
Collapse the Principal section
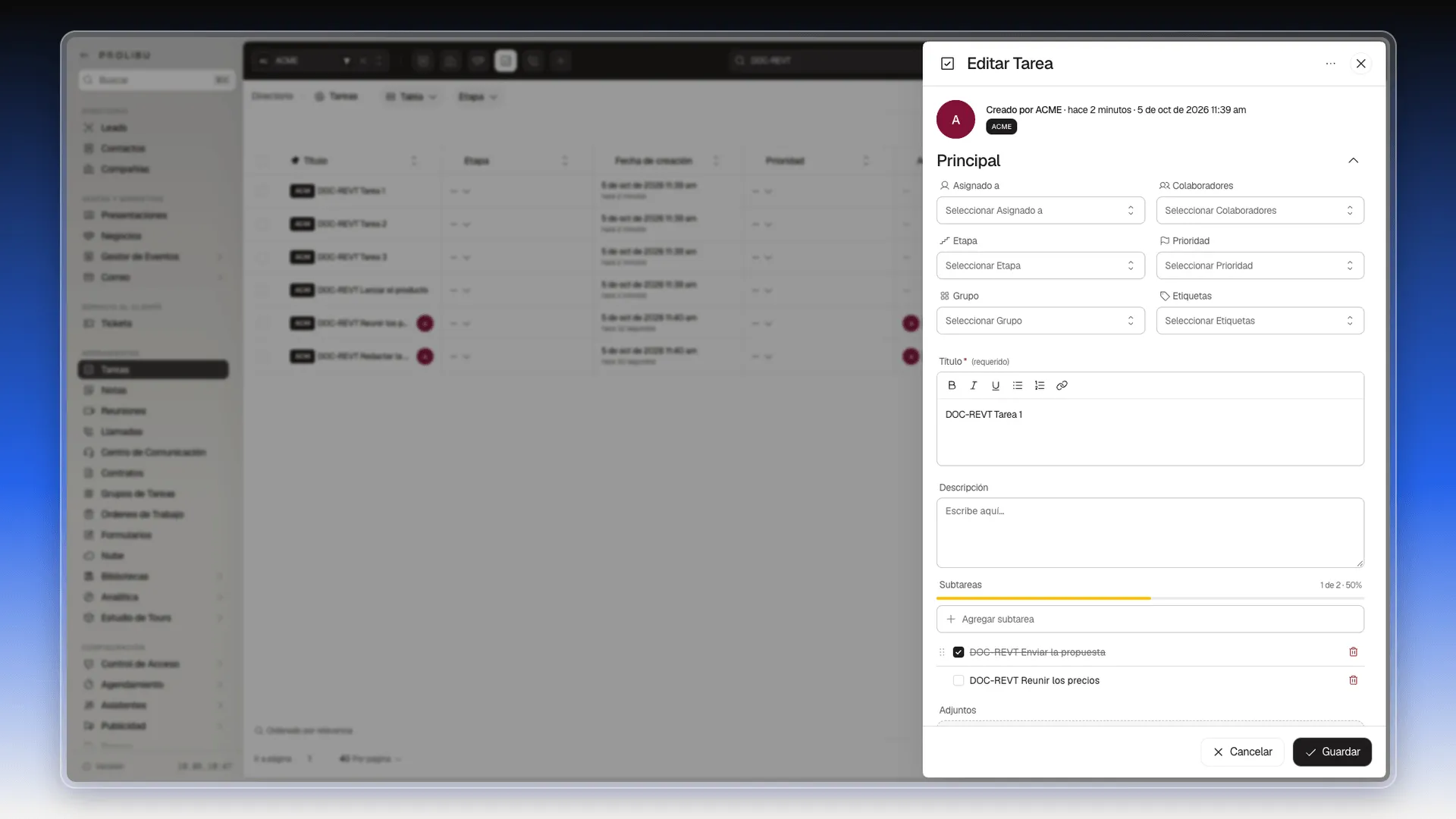click(x=1353, y=161)
